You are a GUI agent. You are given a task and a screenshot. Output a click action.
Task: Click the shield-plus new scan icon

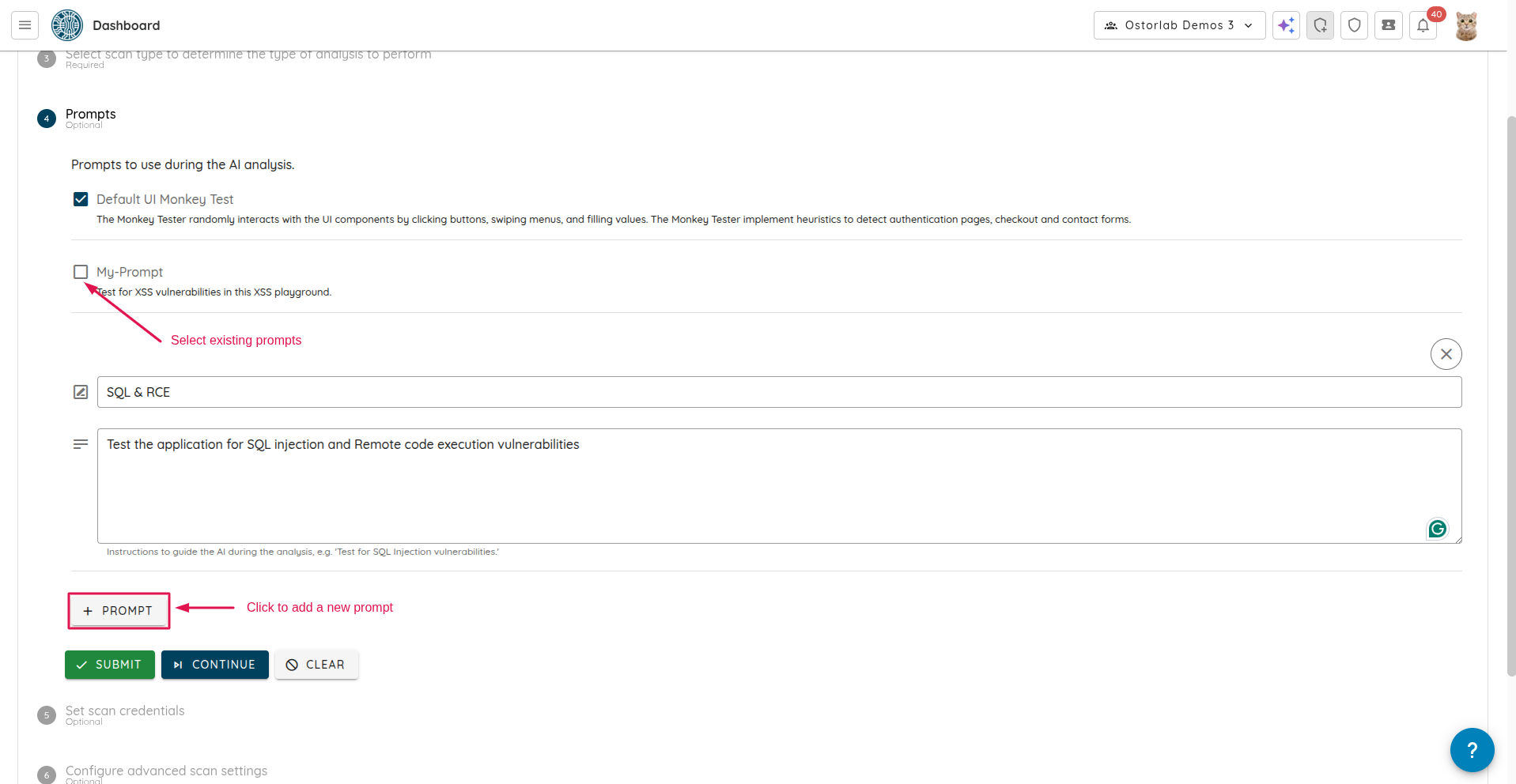(1320, 25)
